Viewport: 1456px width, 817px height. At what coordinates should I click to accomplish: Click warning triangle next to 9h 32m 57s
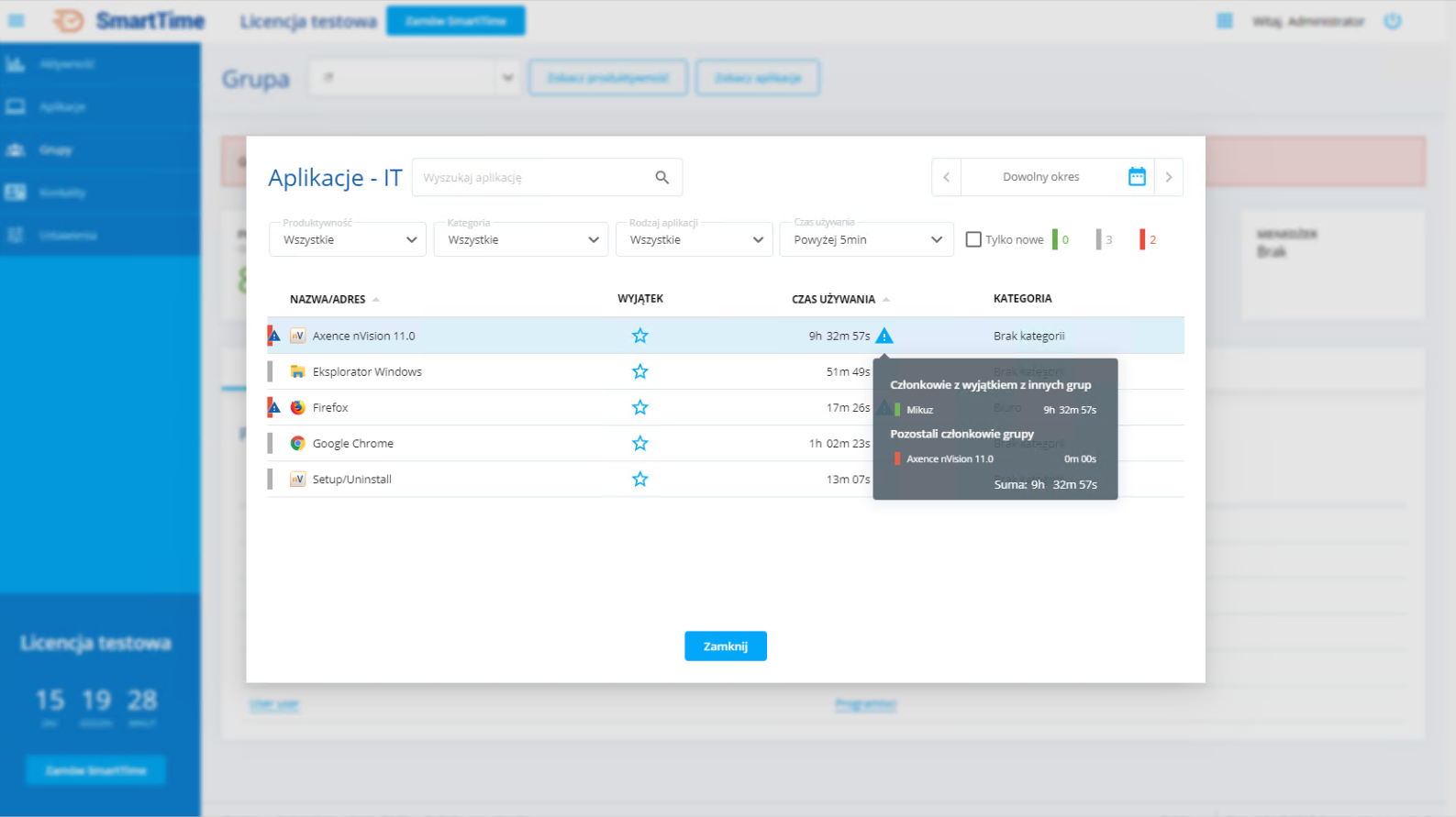pyautogui.click(x=884, y=336)
